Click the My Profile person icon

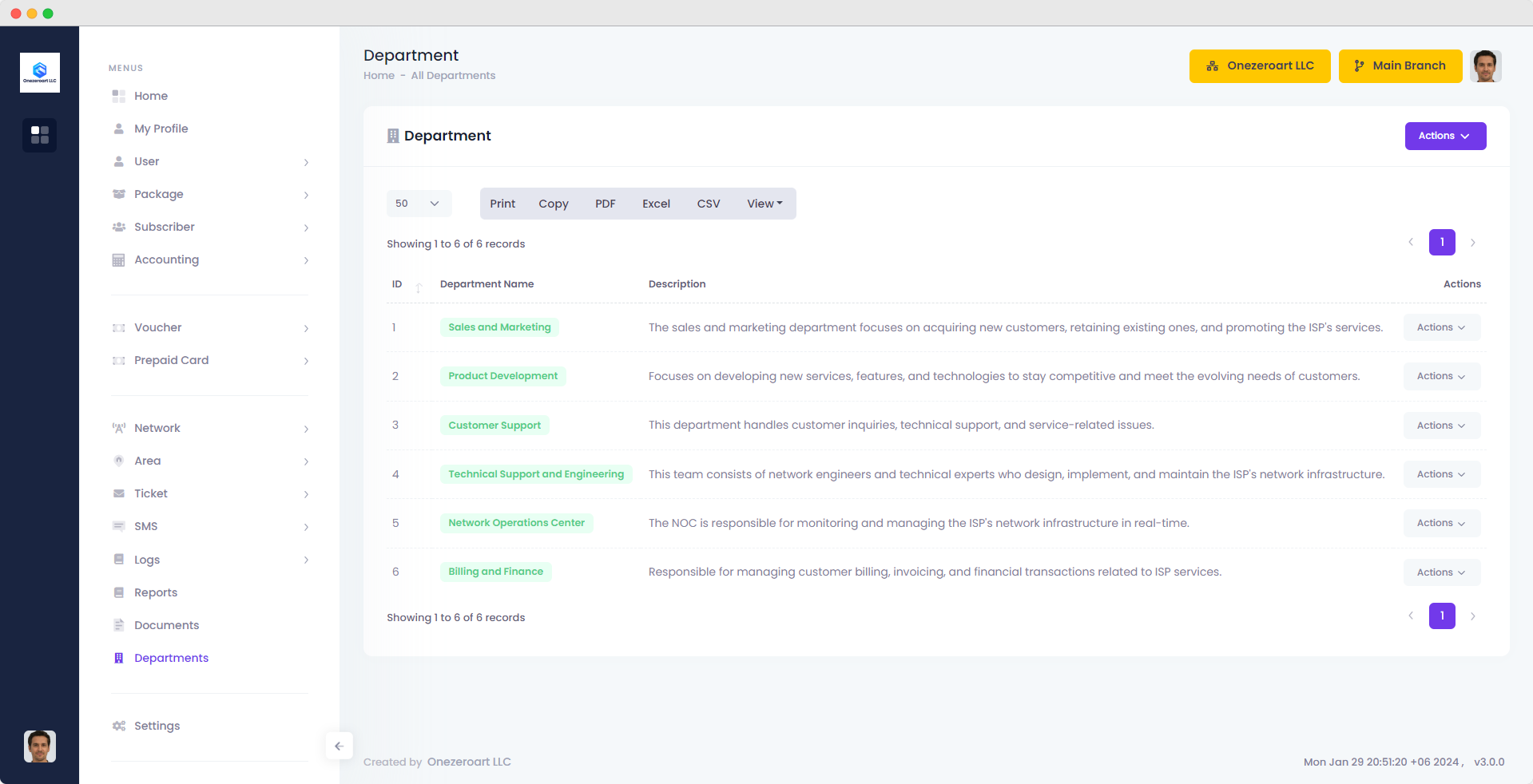[x=119, y=129]
